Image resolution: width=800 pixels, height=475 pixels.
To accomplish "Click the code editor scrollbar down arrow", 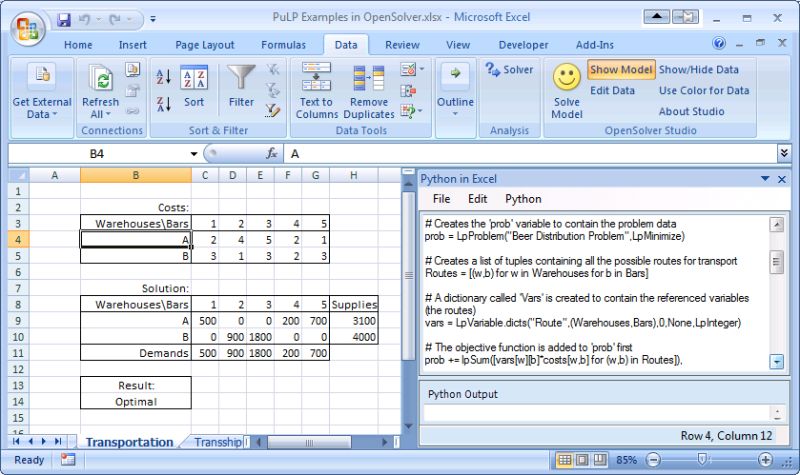I will click(777, 362).
